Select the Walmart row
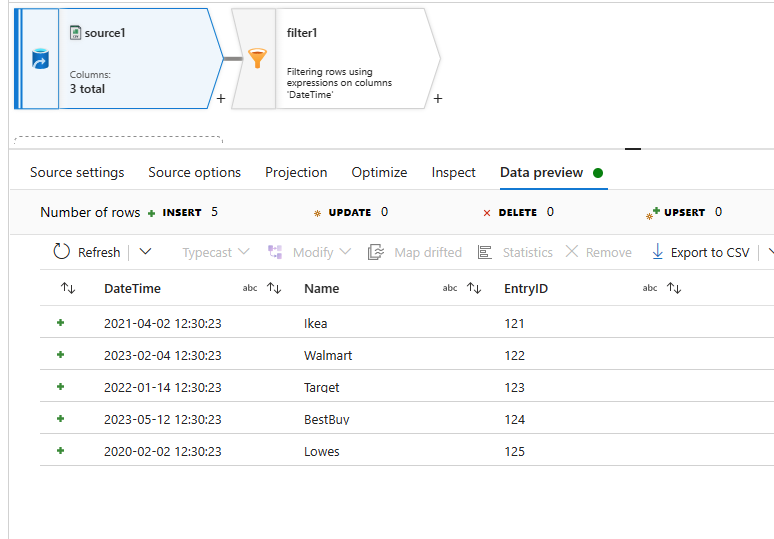Viewport: 774px width, 539px height. coord(328,355)
